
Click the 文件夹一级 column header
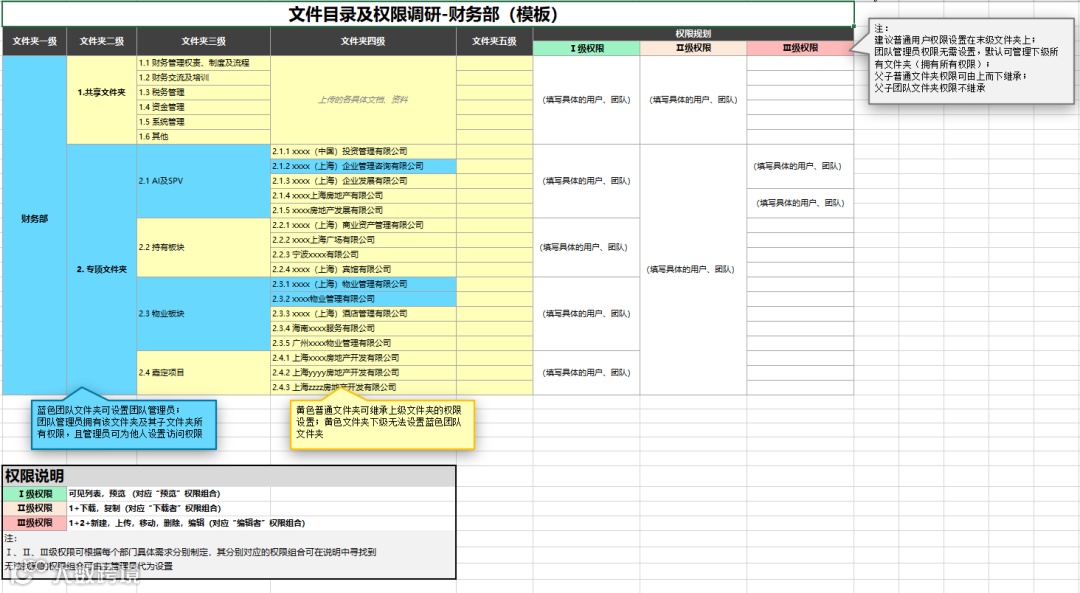[34, 41]
